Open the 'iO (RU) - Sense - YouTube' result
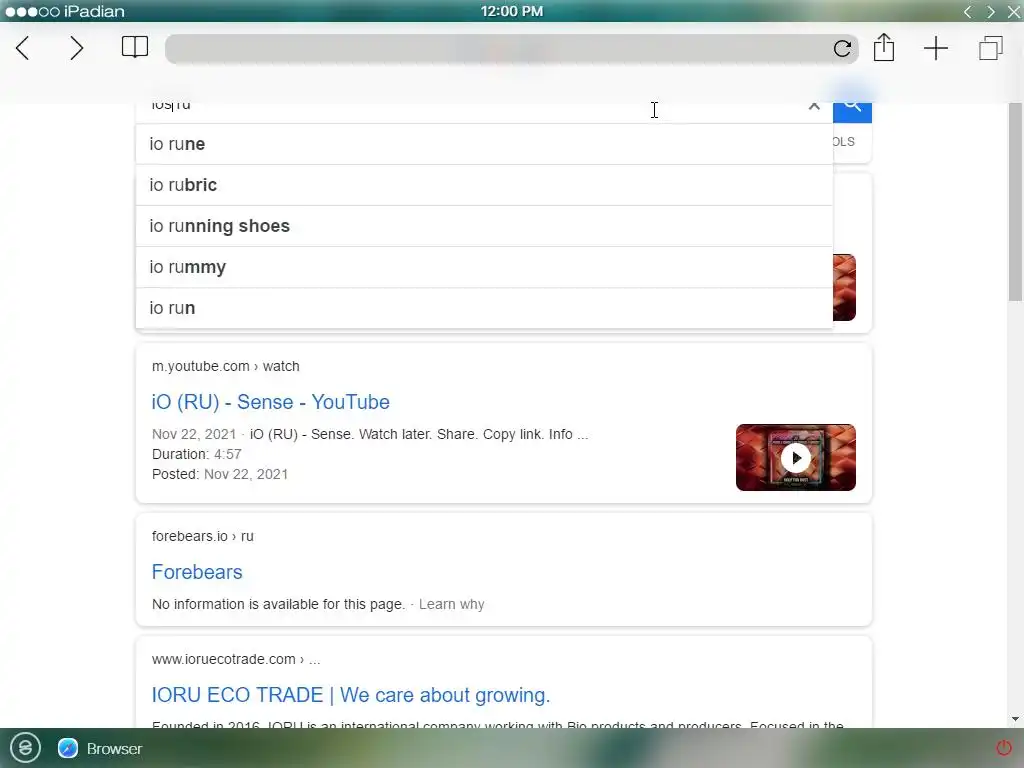Viewport: 1024px width, 768px height. pyautogui.click(x=270, y=402)
